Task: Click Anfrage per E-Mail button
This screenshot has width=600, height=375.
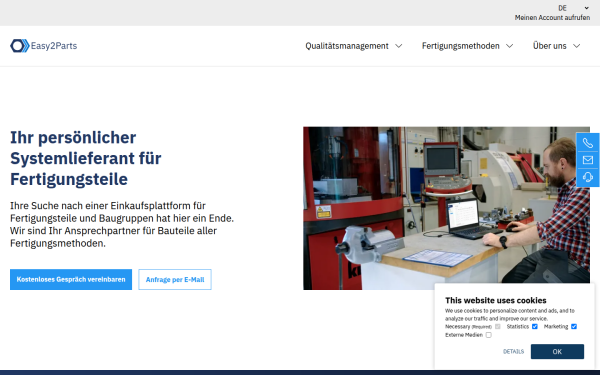Action: click(x=175, y=279)
